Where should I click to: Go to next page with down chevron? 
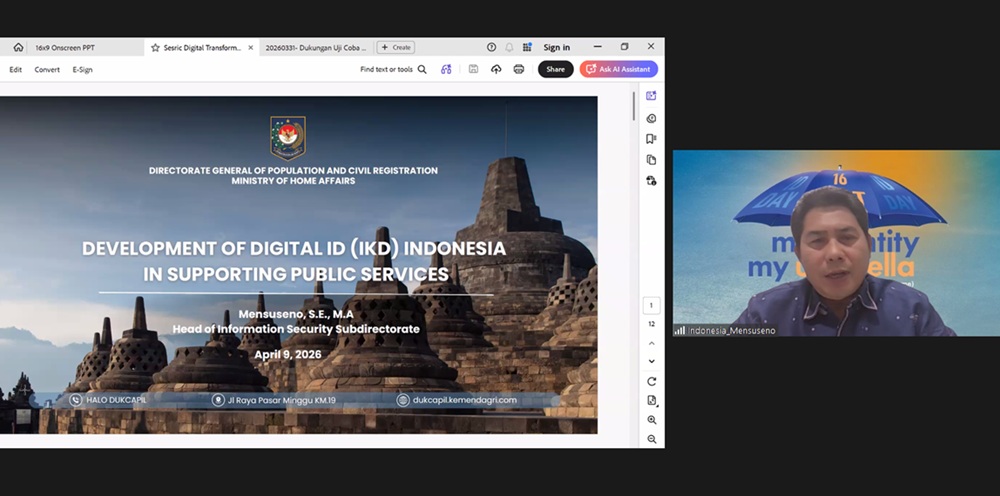(x=652, y=361)
